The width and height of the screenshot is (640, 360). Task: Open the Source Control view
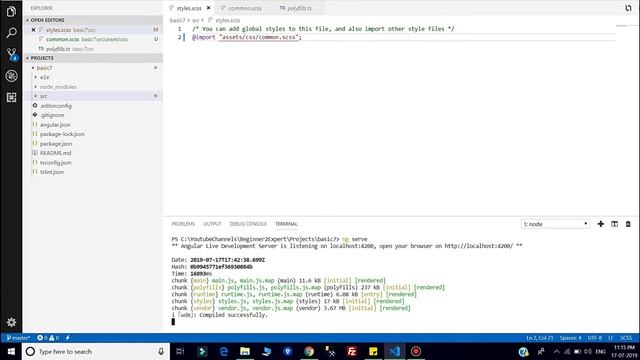[x=11, y=54]
